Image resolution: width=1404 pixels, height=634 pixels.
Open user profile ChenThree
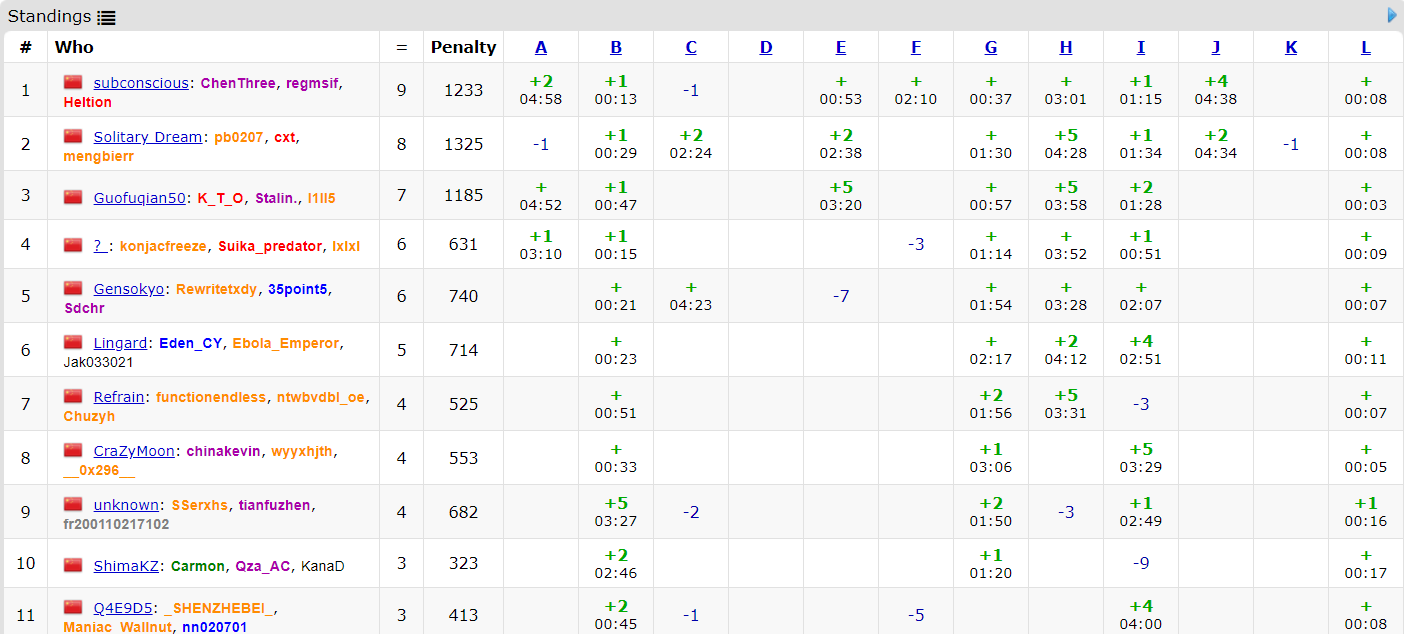coord(238,83)
